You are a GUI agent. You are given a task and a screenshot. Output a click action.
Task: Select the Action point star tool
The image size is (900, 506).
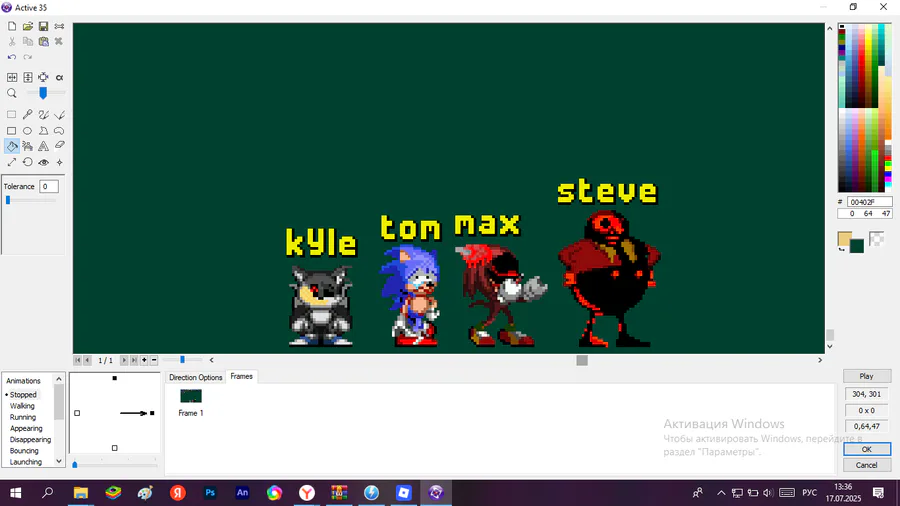click(59, 162)
